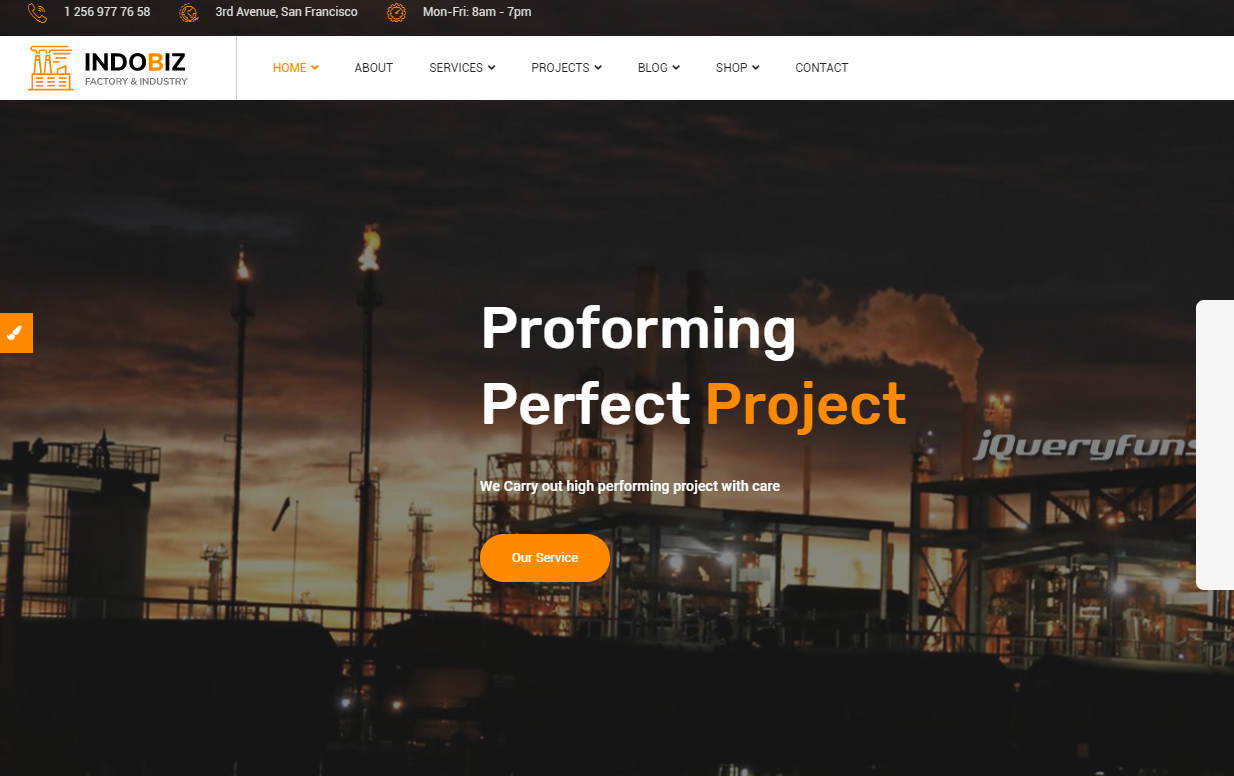The image size is (1234, 776).
Task: Click the clock icon beside business hours
Action: pyautogui.click(x=397, y=13)
